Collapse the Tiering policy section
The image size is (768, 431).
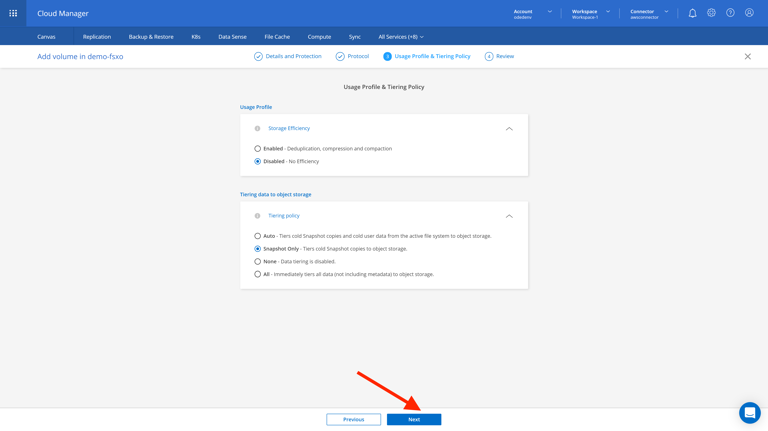[x=509, y=216]
